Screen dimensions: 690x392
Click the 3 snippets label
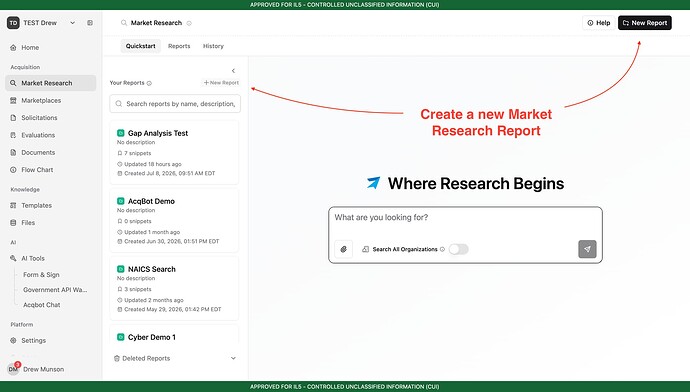tap(137, 289)
